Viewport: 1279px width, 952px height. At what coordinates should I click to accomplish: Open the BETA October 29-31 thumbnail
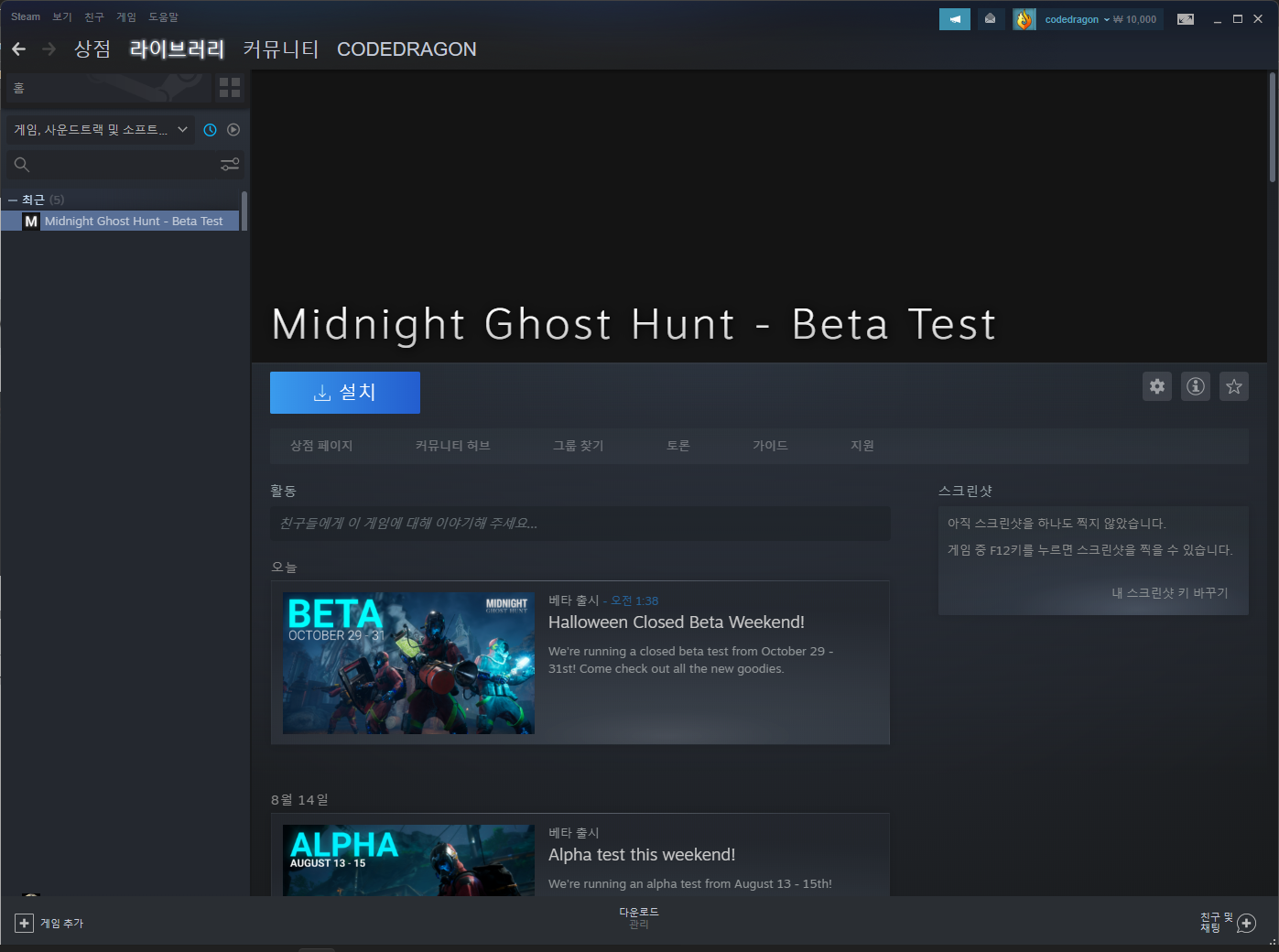tap(408, 663)
